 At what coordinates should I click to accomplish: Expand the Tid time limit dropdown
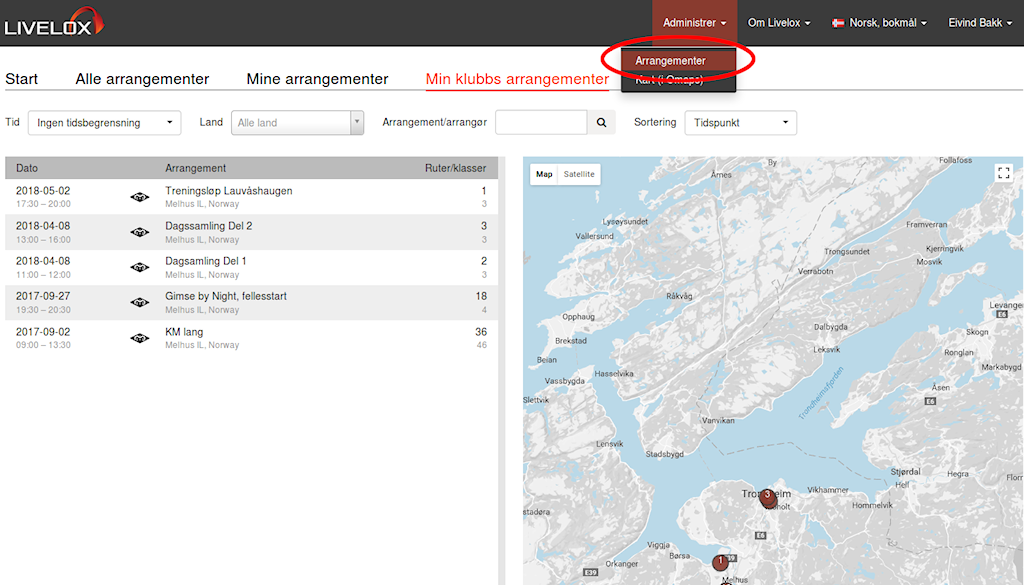pyautogui.click(x=104, y=123)
